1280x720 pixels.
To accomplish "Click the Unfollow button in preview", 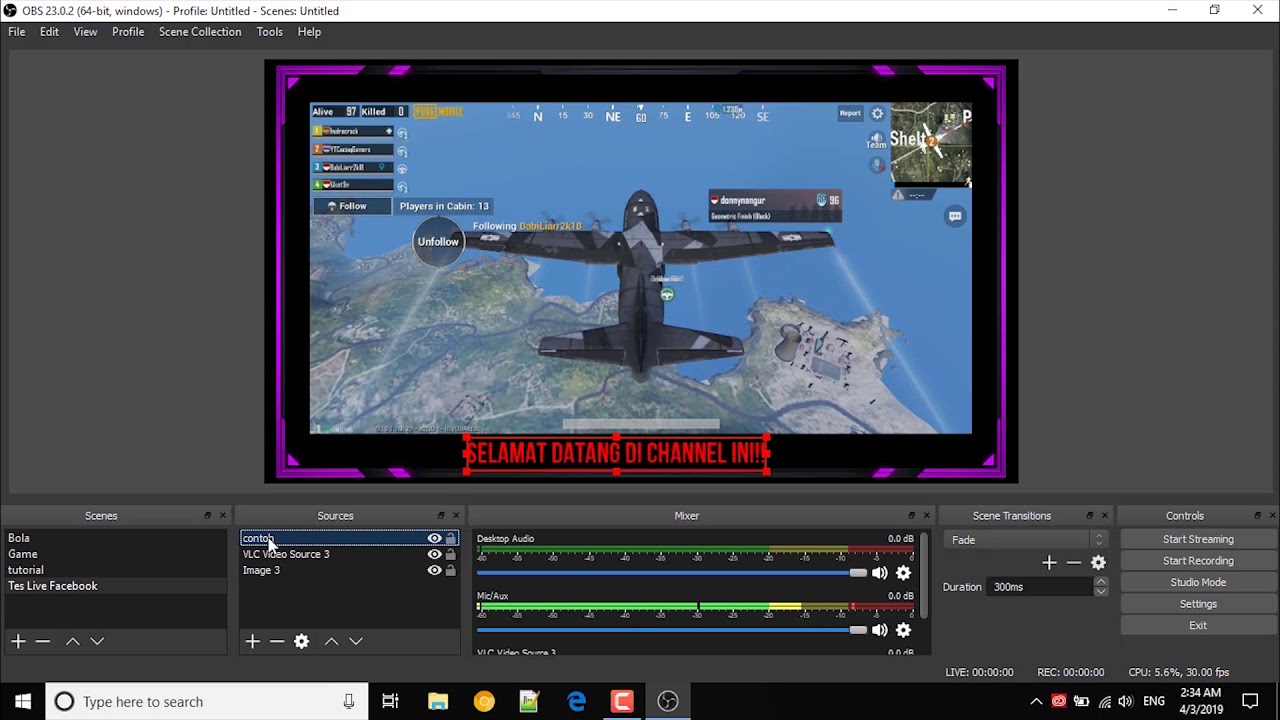I will point(438,242).
